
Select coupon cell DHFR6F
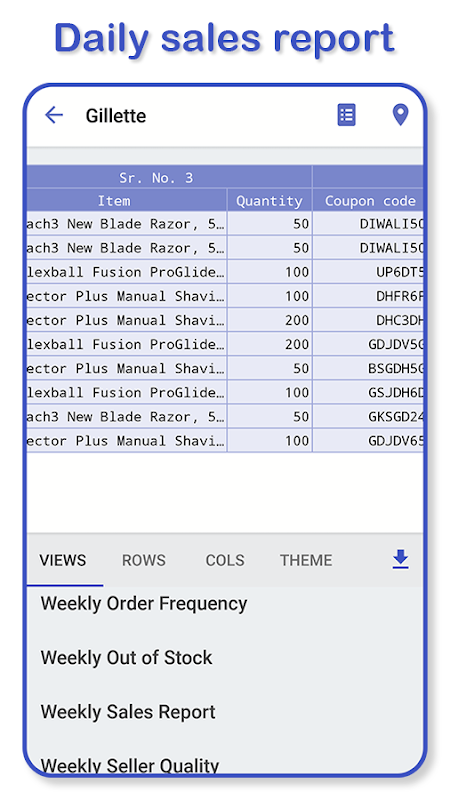(368, 296)
